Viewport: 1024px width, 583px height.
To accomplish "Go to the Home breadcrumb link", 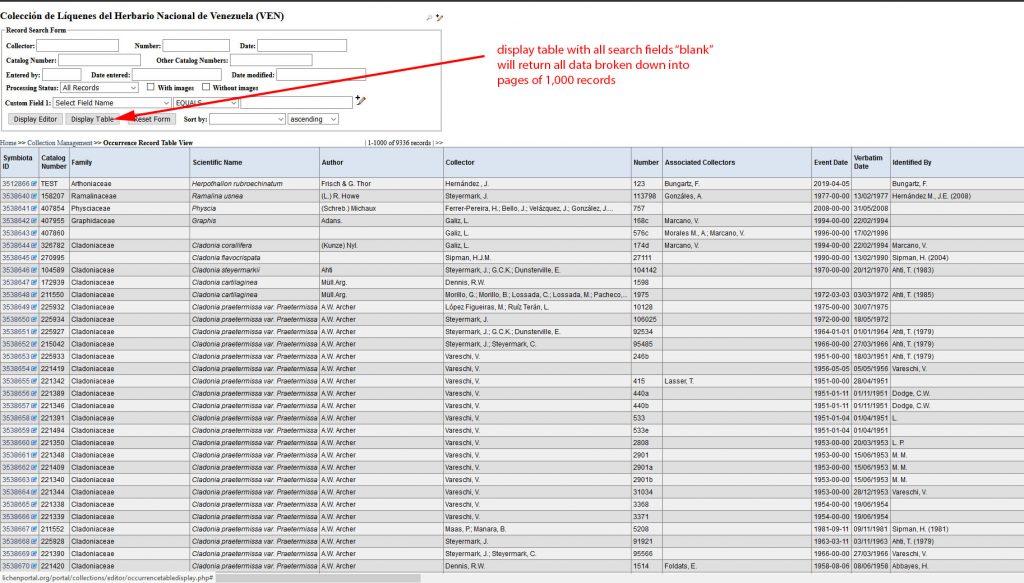I will pos(8,143).
